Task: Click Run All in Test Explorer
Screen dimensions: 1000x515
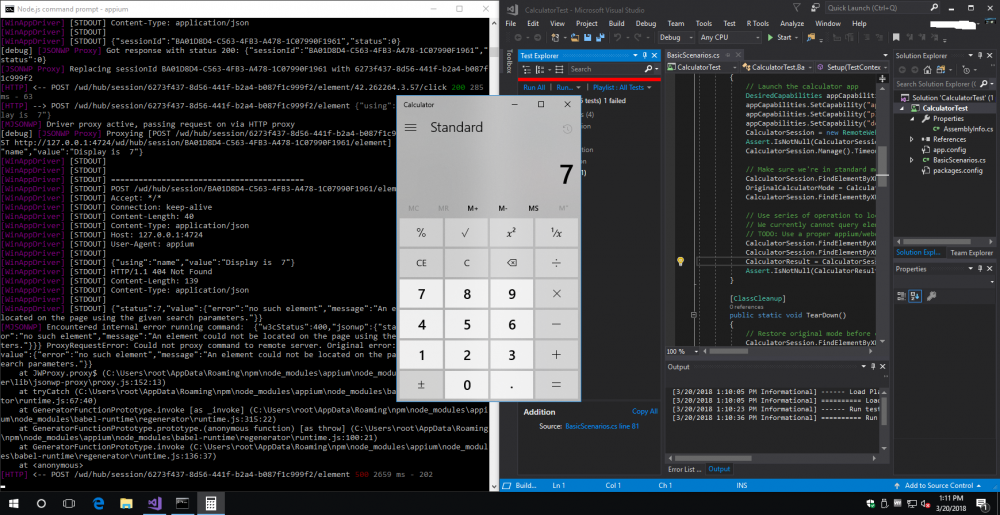Action: (x=534, y=87)
